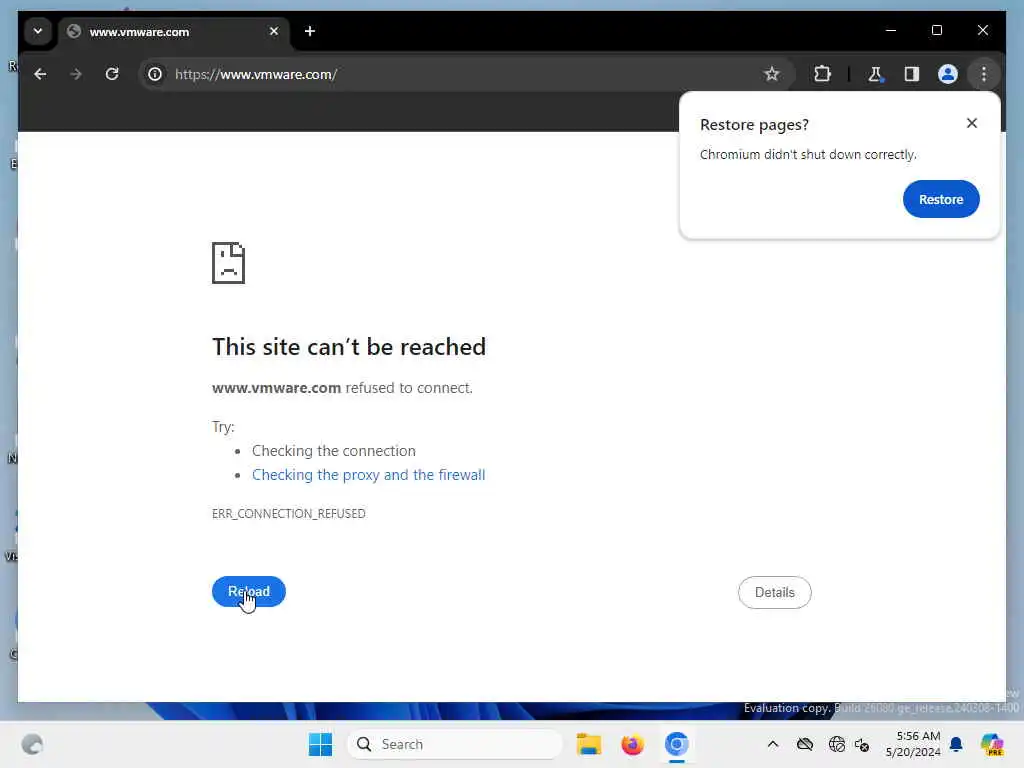Click the Chromium taskbar icon
Screen dimensions: 1024x768
677,744
